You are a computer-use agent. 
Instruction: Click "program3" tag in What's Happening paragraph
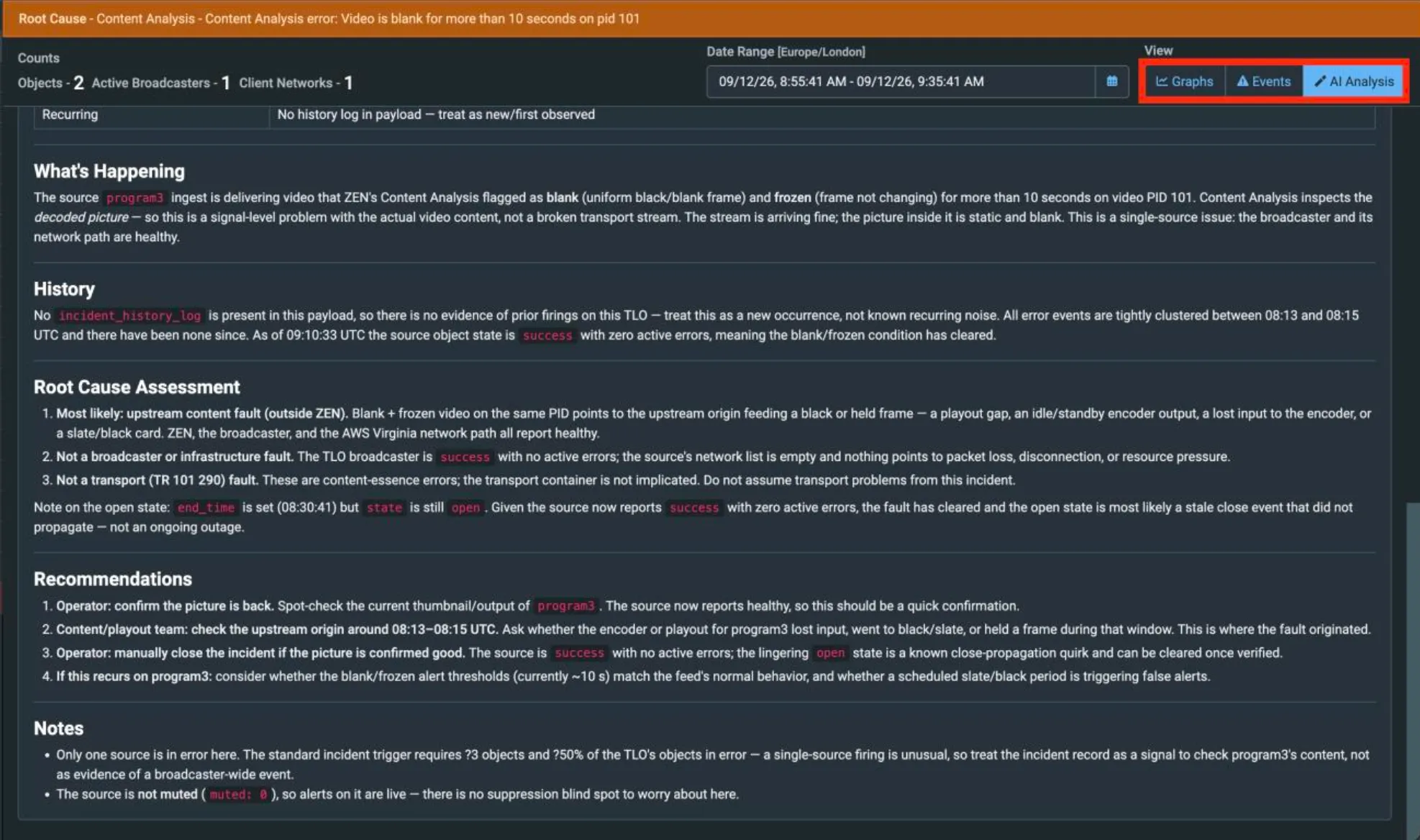pos(135,198)
